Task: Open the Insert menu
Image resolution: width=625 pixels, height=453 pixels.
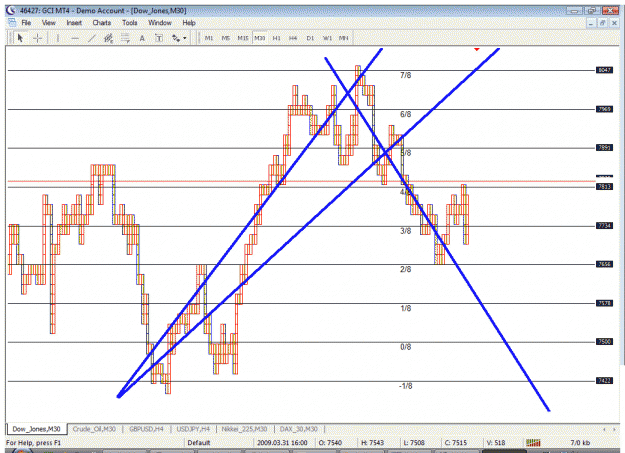Action: coord(74,23)
